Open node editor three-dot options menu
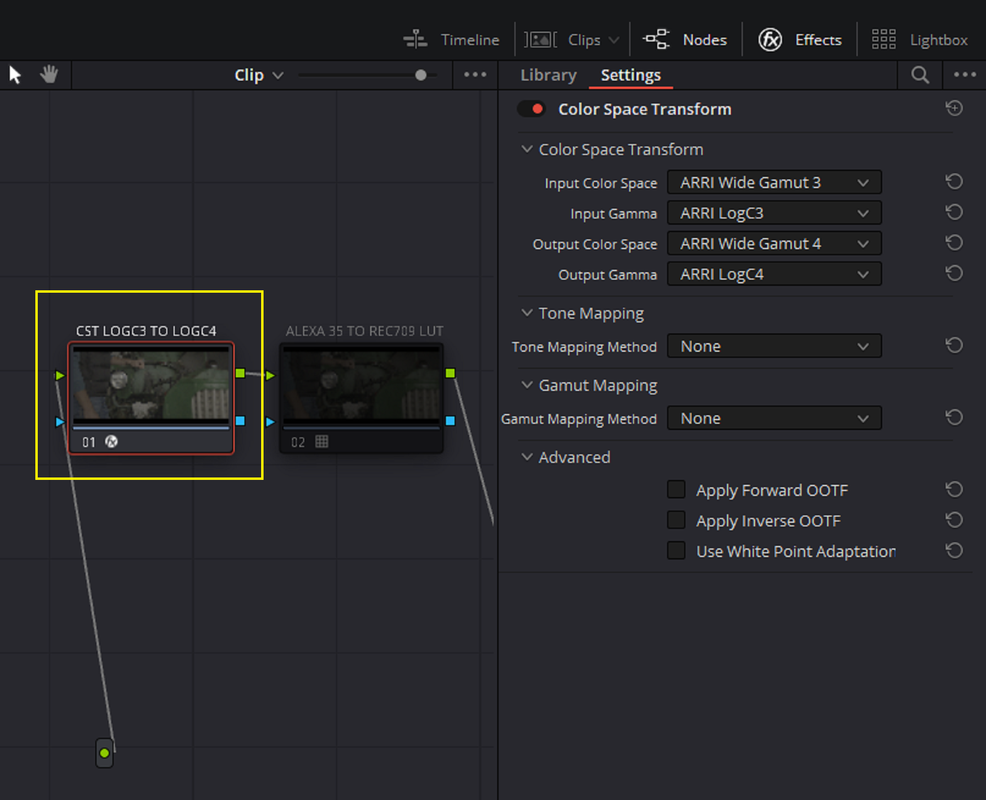 [x=475, y=75]
